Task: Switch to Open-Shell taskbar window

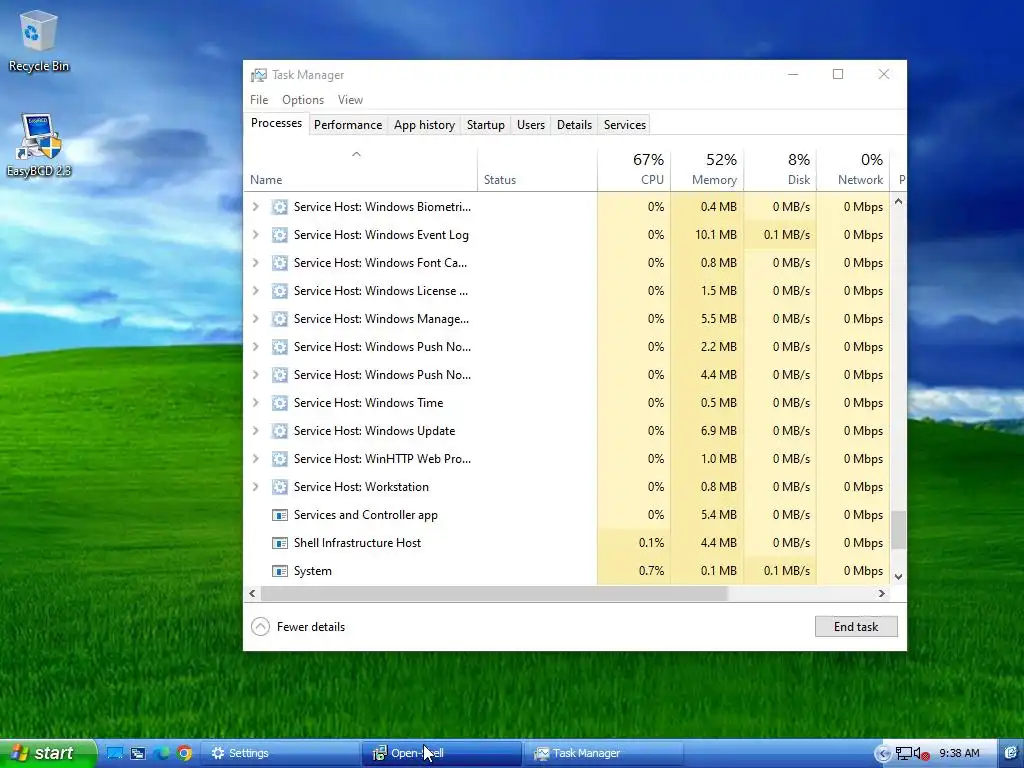Action: click(441, 754)
